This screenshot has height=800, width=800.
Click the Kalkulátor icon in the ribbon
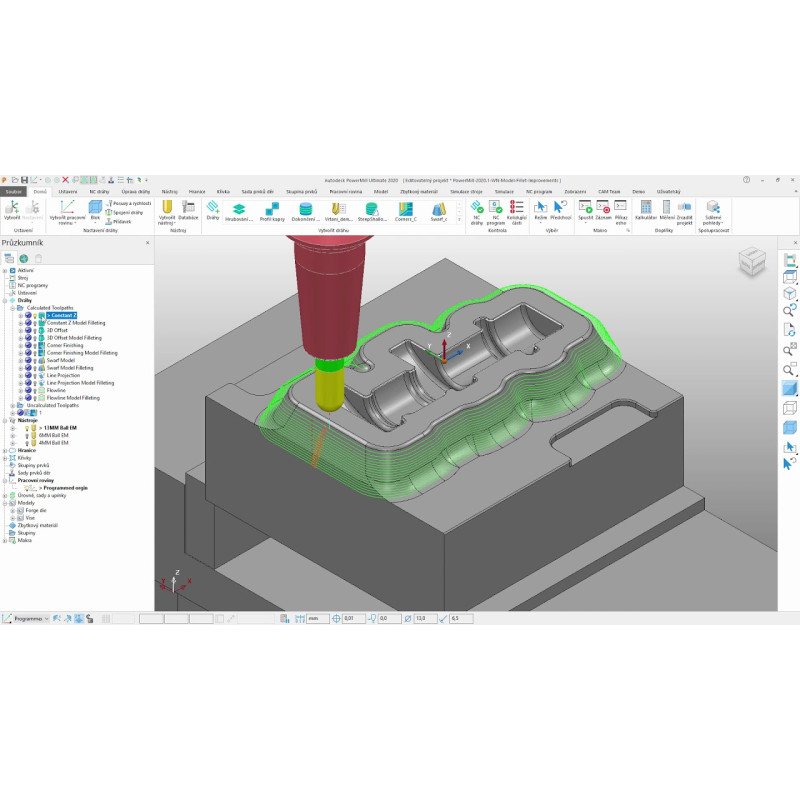click(645, 209)
